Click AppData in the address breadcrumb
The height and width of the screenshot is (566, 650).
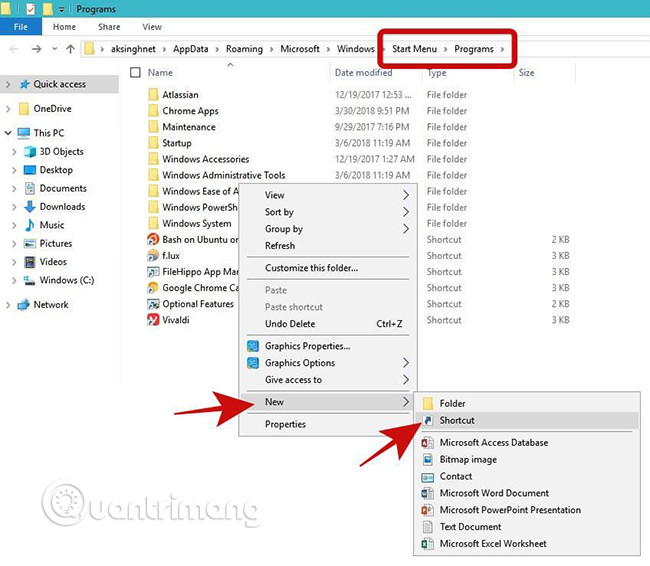tap(190, 49)
